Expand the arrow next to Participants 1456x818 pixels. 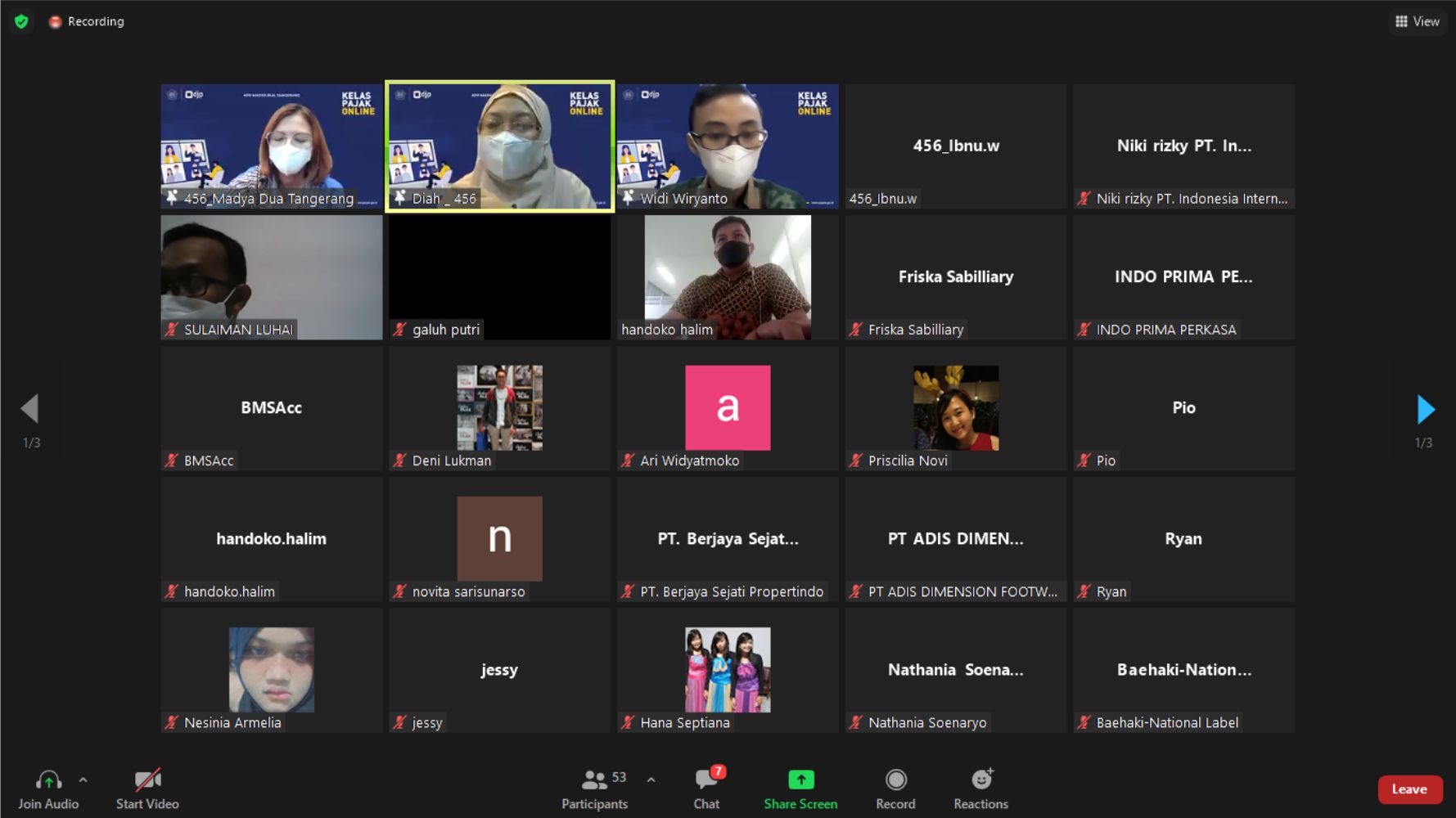[651, 780]
